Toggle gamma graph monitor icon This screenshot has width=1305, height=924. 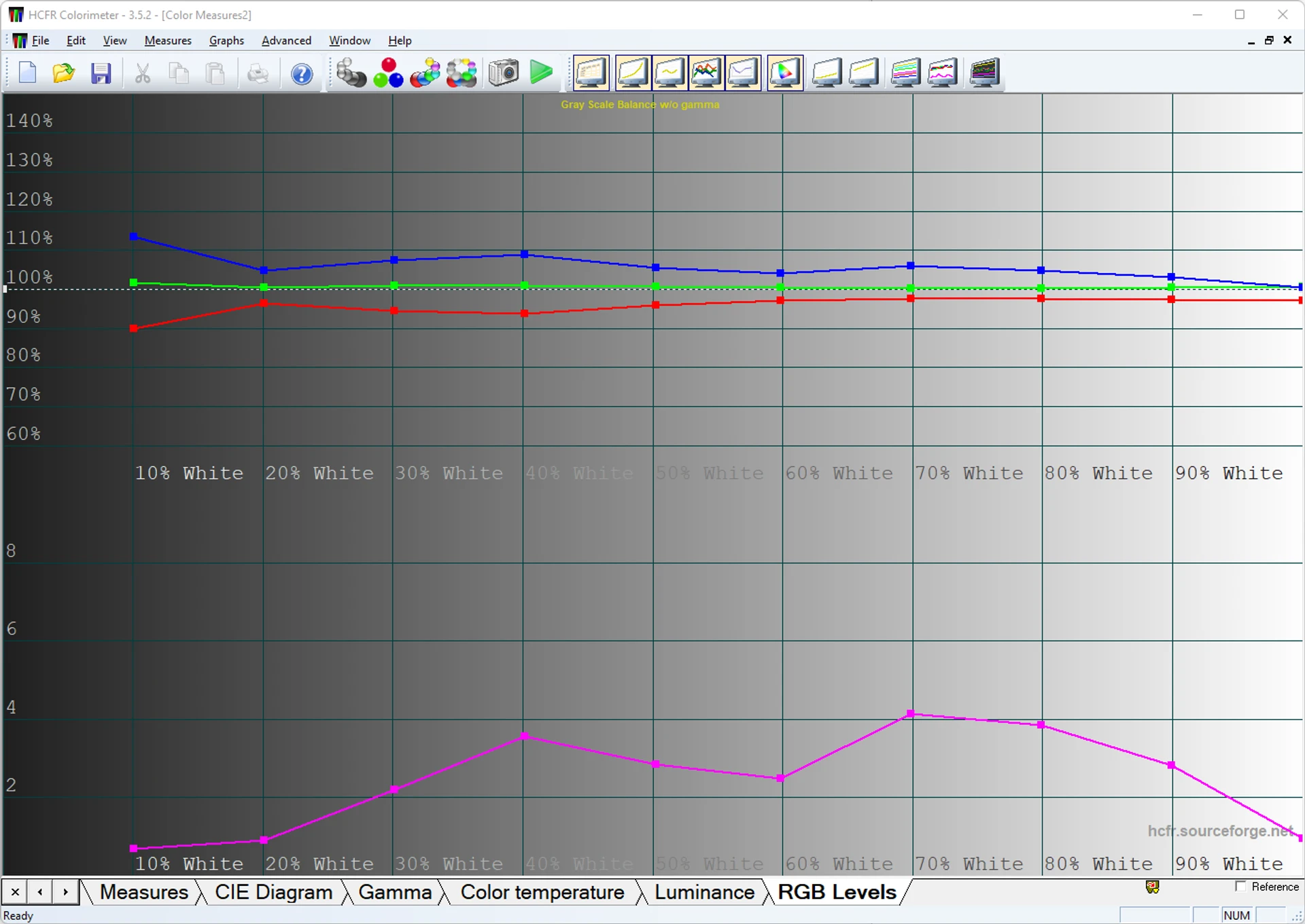670,73
